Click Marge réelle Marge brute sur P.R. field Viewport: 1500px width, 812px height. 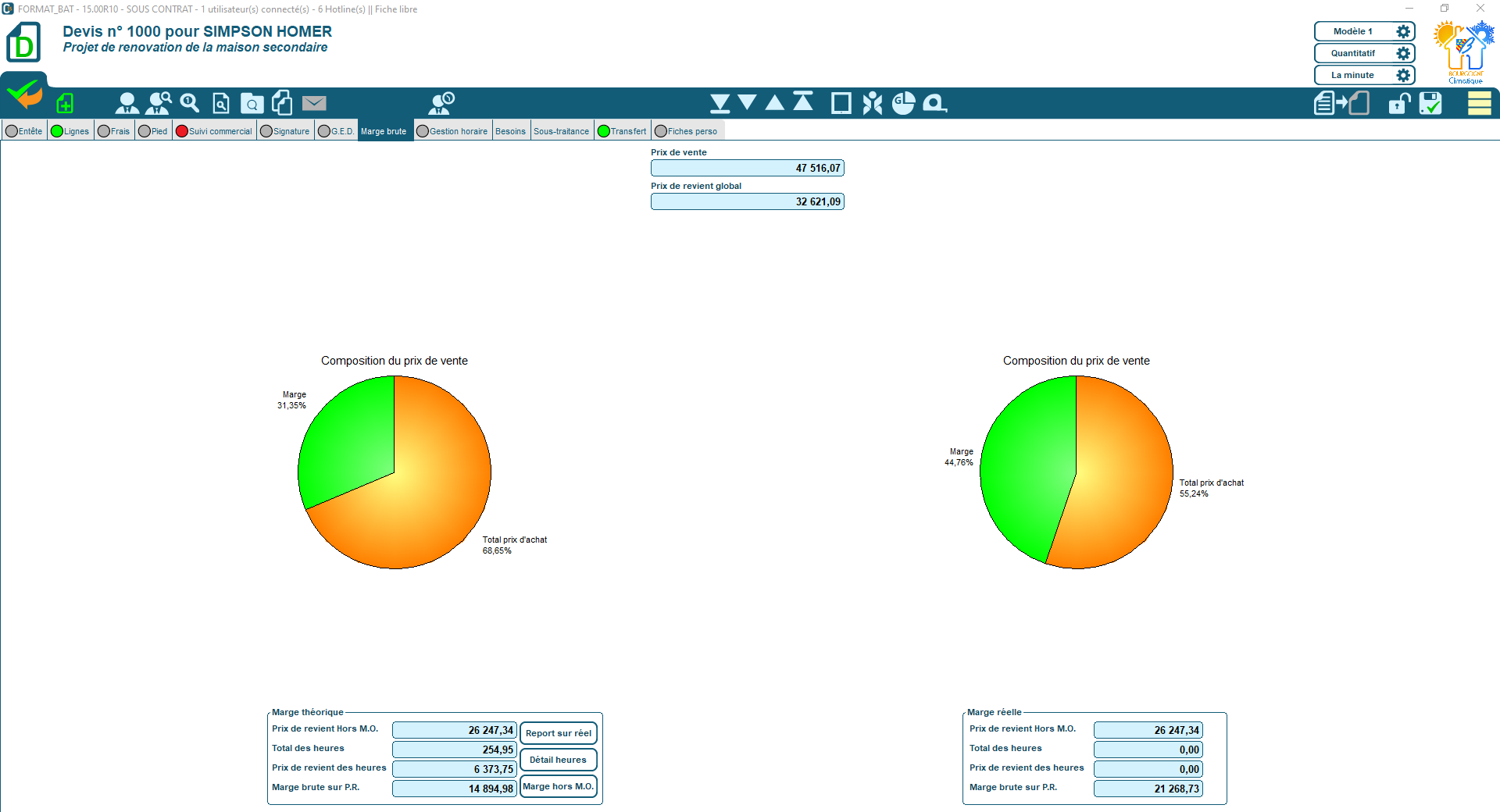1148,789
